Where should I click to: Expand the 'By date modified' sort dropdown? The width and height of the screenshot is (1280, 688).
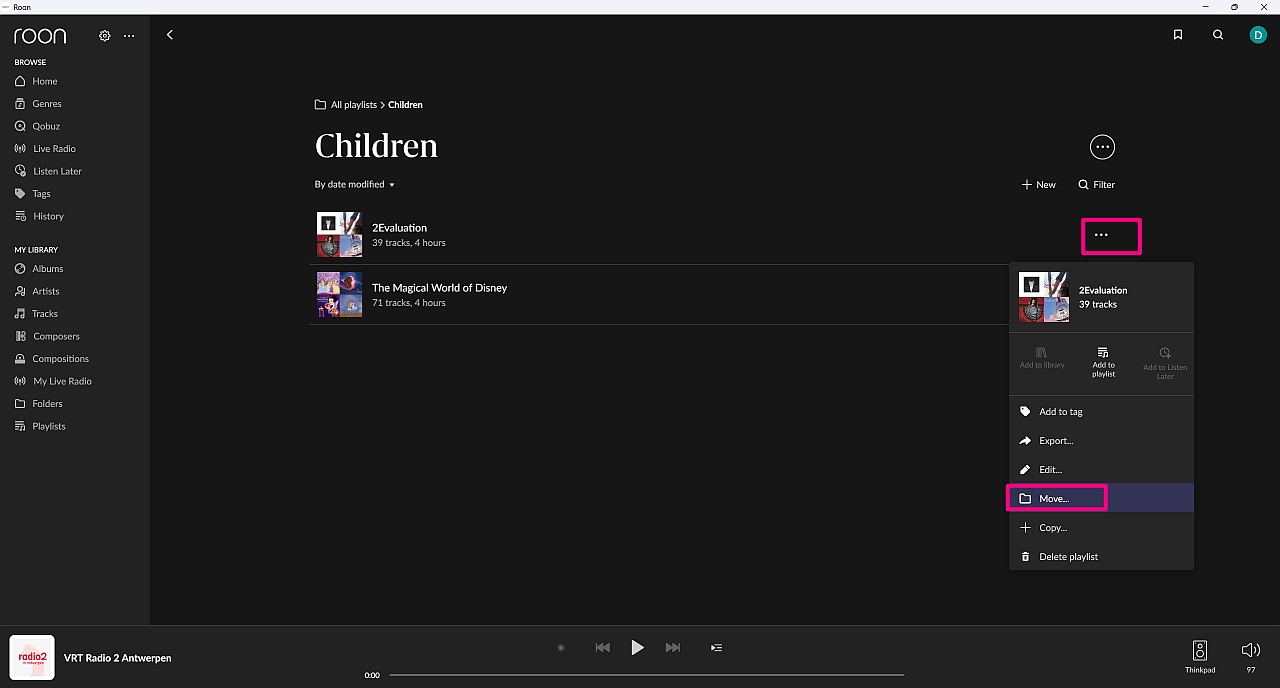[355, 185]
